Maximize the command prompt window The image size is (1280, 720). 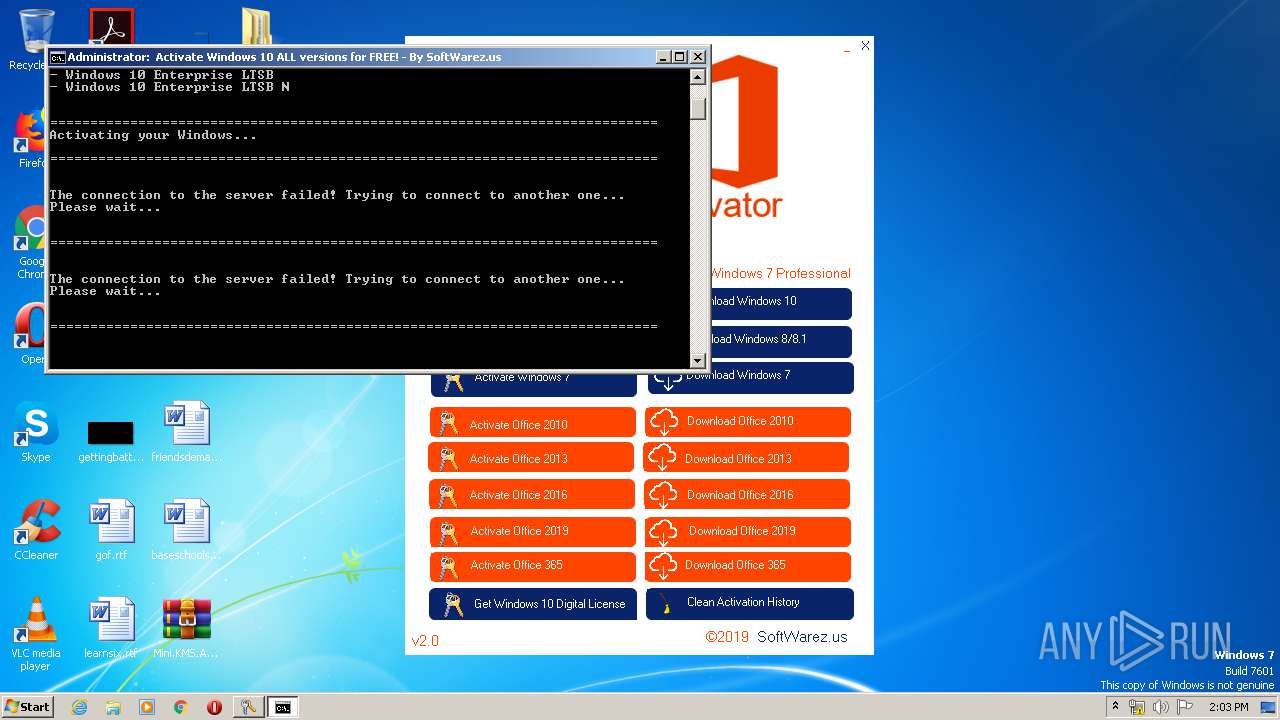pos(680,57)
